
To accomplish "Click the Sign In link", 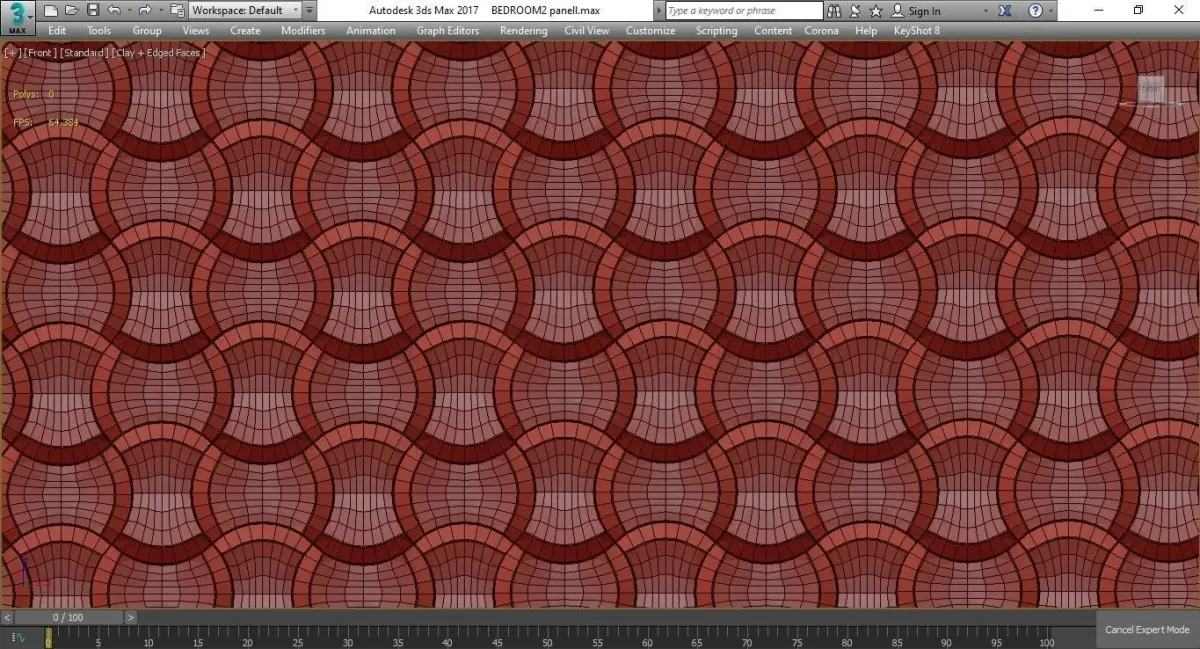I will pyautogui.click(x=924, y=11).
